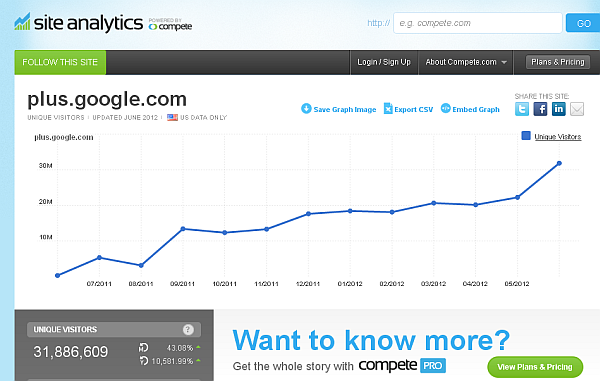This screenshot has width=600, height=381.
Task: Click the 10,581.99% change value
Action: coord(172,361)
